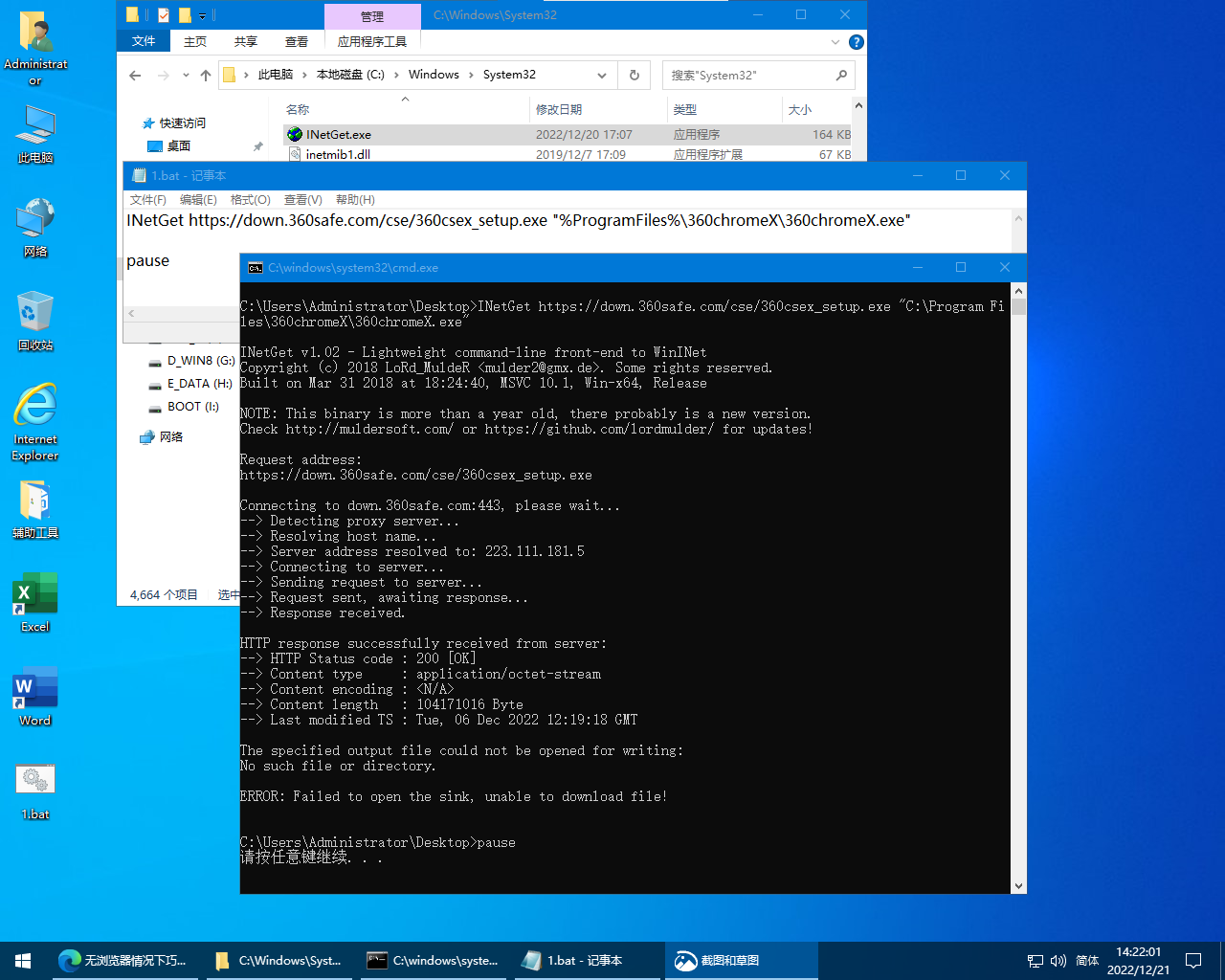Open Explorer 查看 tab

pos(297,41)
